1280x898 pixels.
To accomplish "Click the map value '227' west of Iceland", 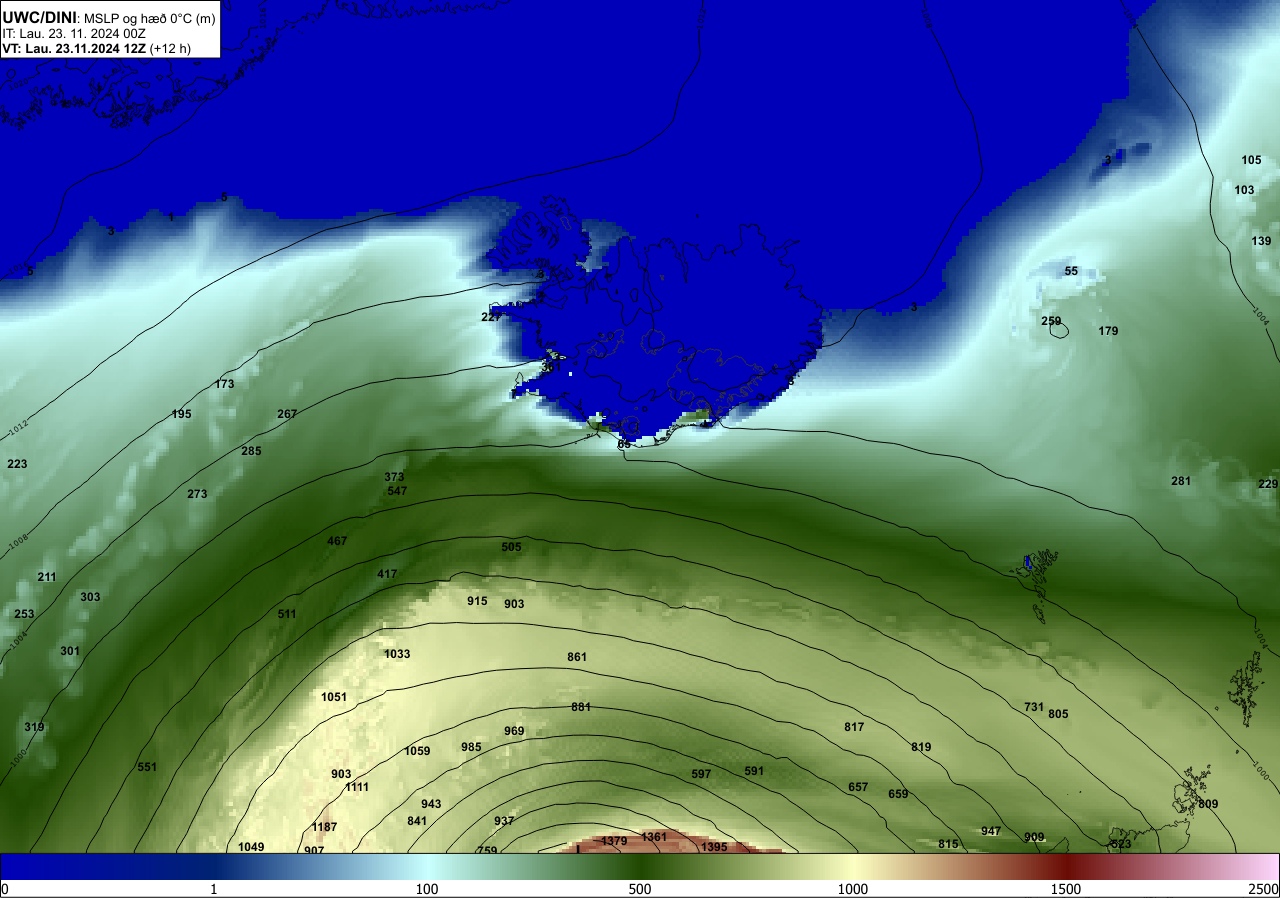I will (491, 317).
